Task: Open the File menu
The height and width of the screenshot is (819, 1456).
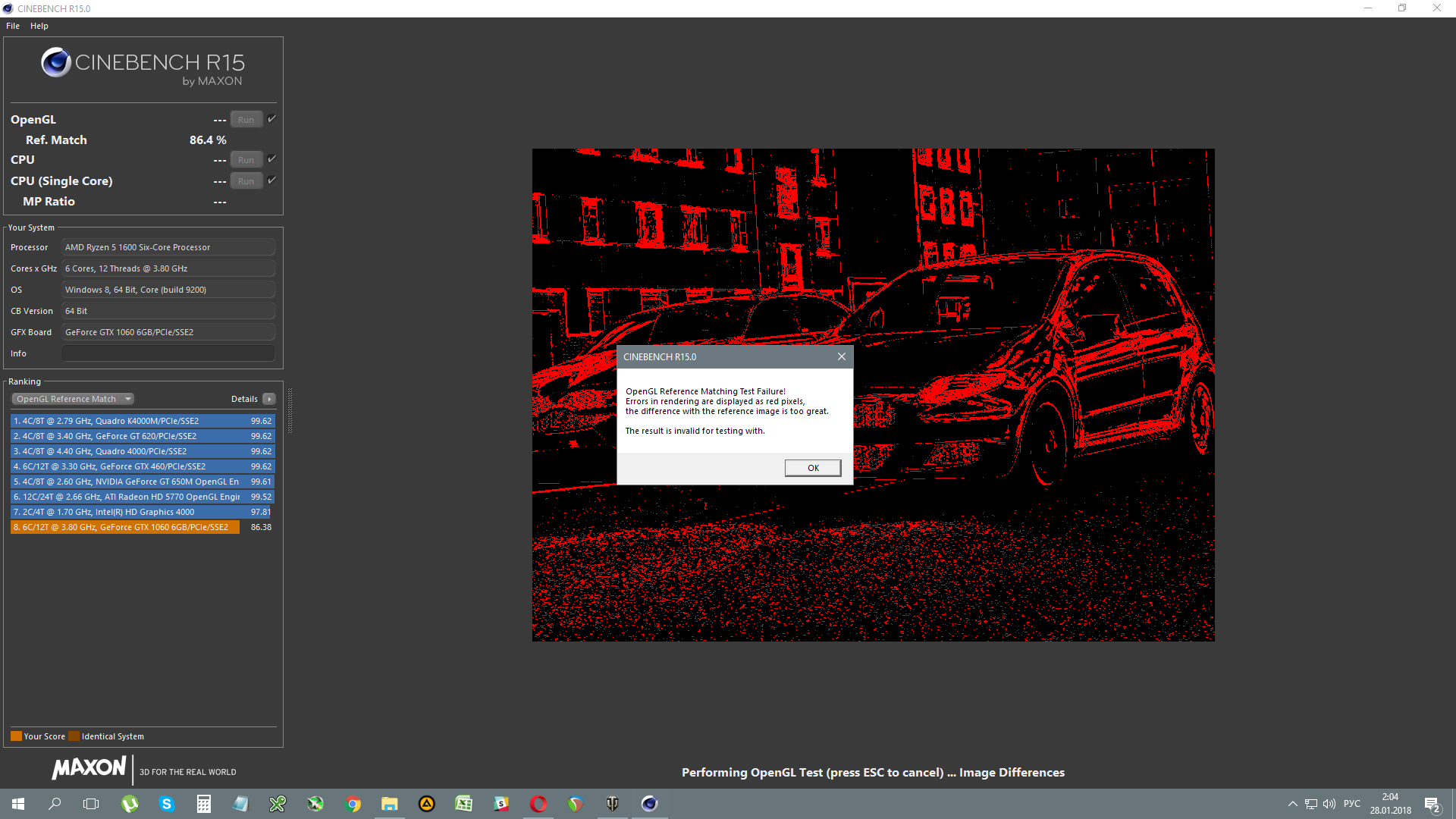Action: 13,26
